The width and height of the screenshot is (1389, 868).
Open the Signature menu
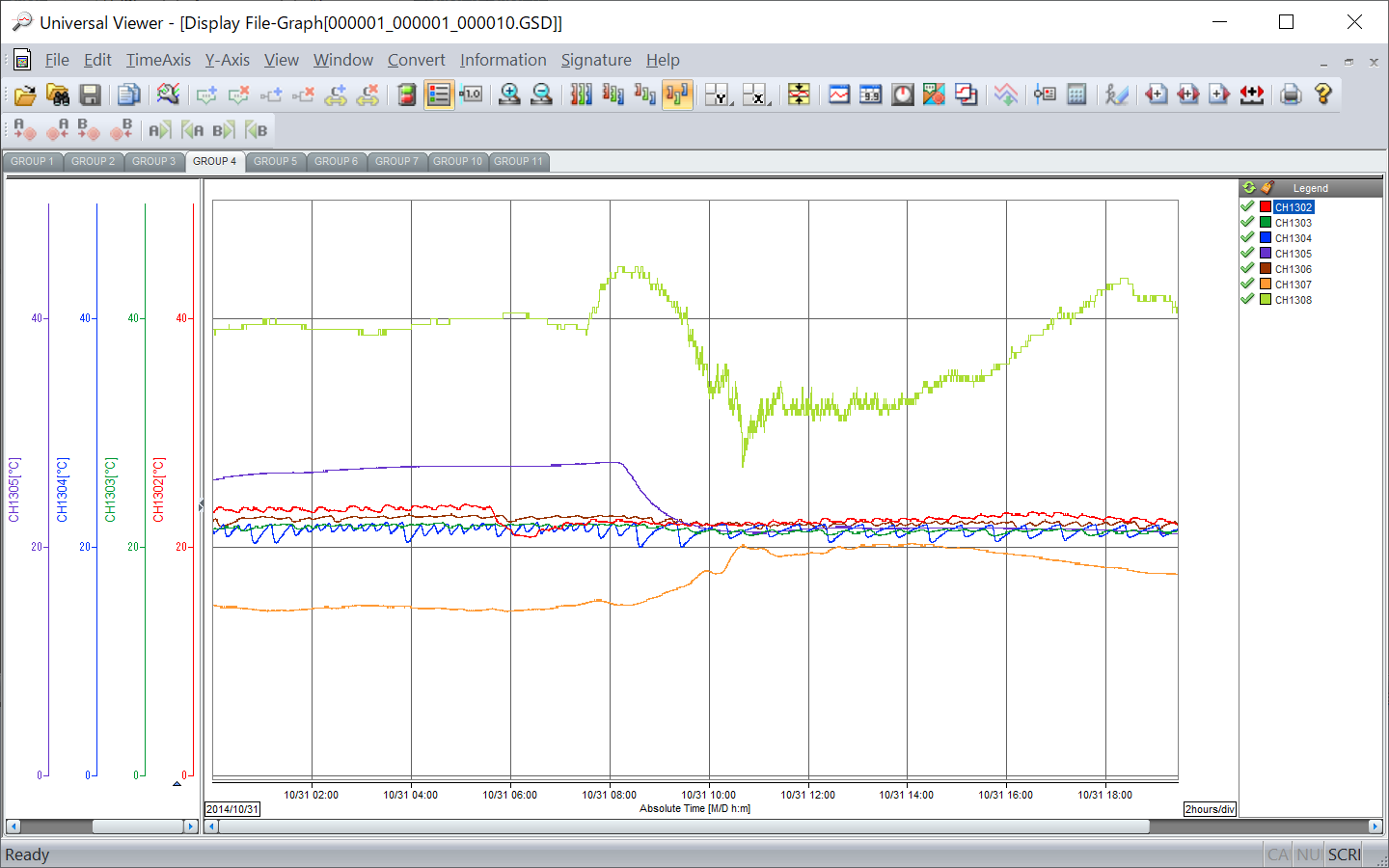[x=596, y=60]
